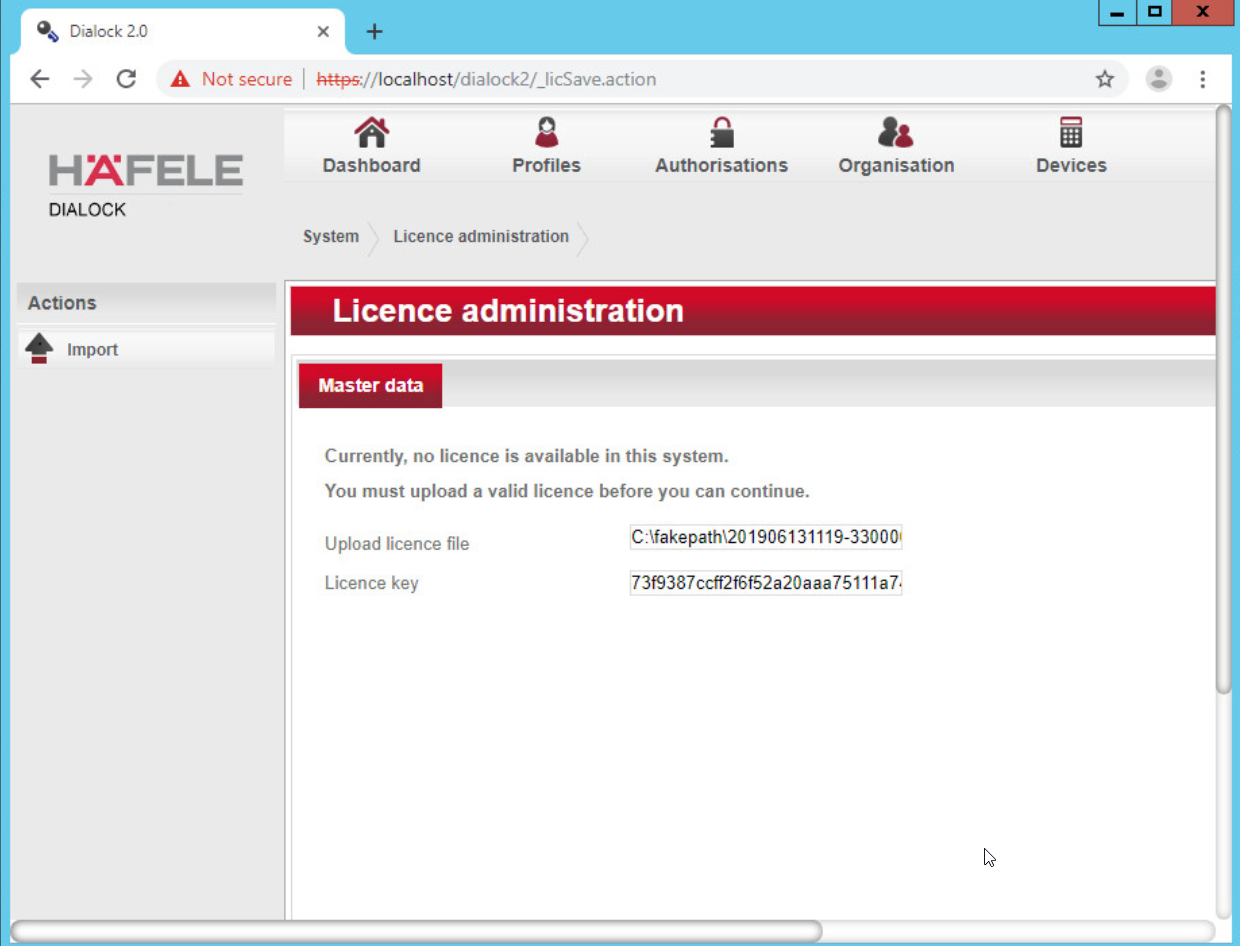Image resolution: width=1240 pixels, height=946 pixels.
Task: Open the Authorisations padlock icon
Action: pyautogui.click(x=721, y=132)
